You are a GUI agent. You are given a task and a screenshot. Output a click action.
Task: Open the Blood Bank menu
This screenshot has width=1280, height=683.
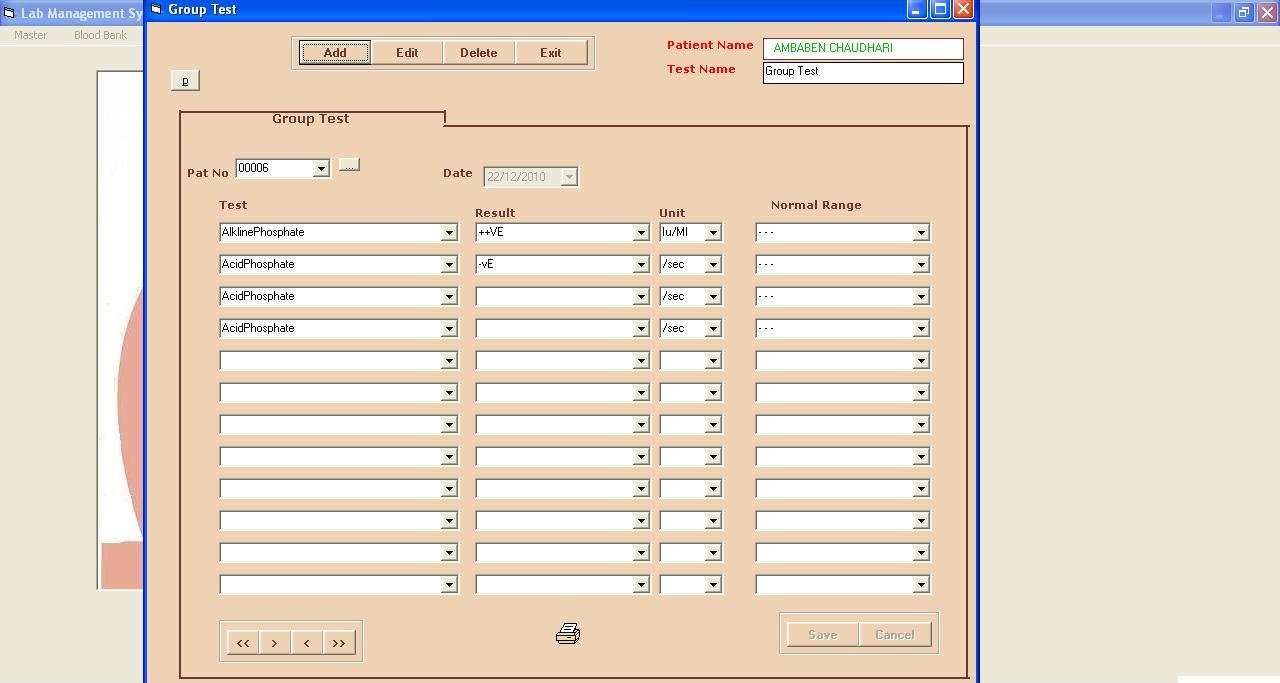pyautogui.click(x=100, y=35)
